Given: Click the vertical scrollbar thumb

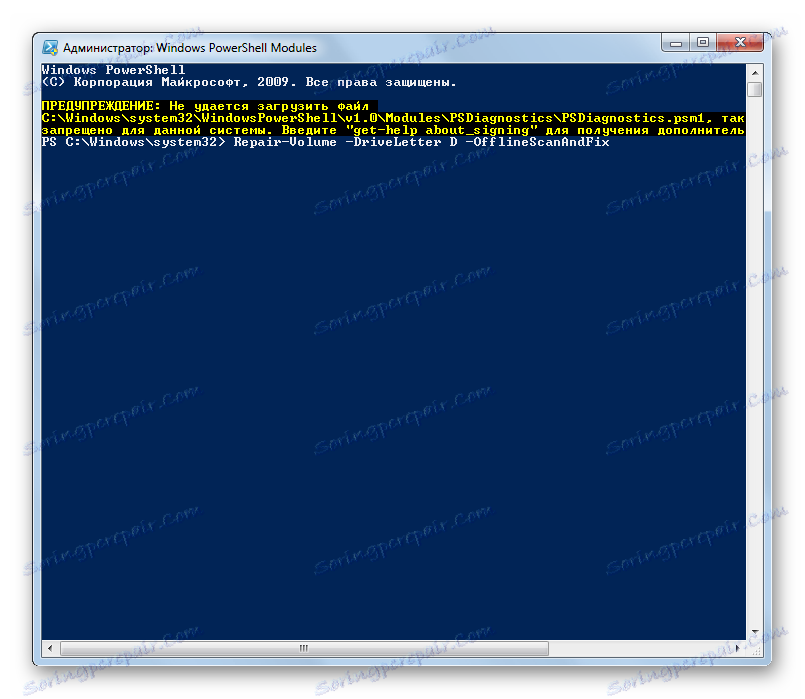Looking at the screenshot, I should point(755,90).
